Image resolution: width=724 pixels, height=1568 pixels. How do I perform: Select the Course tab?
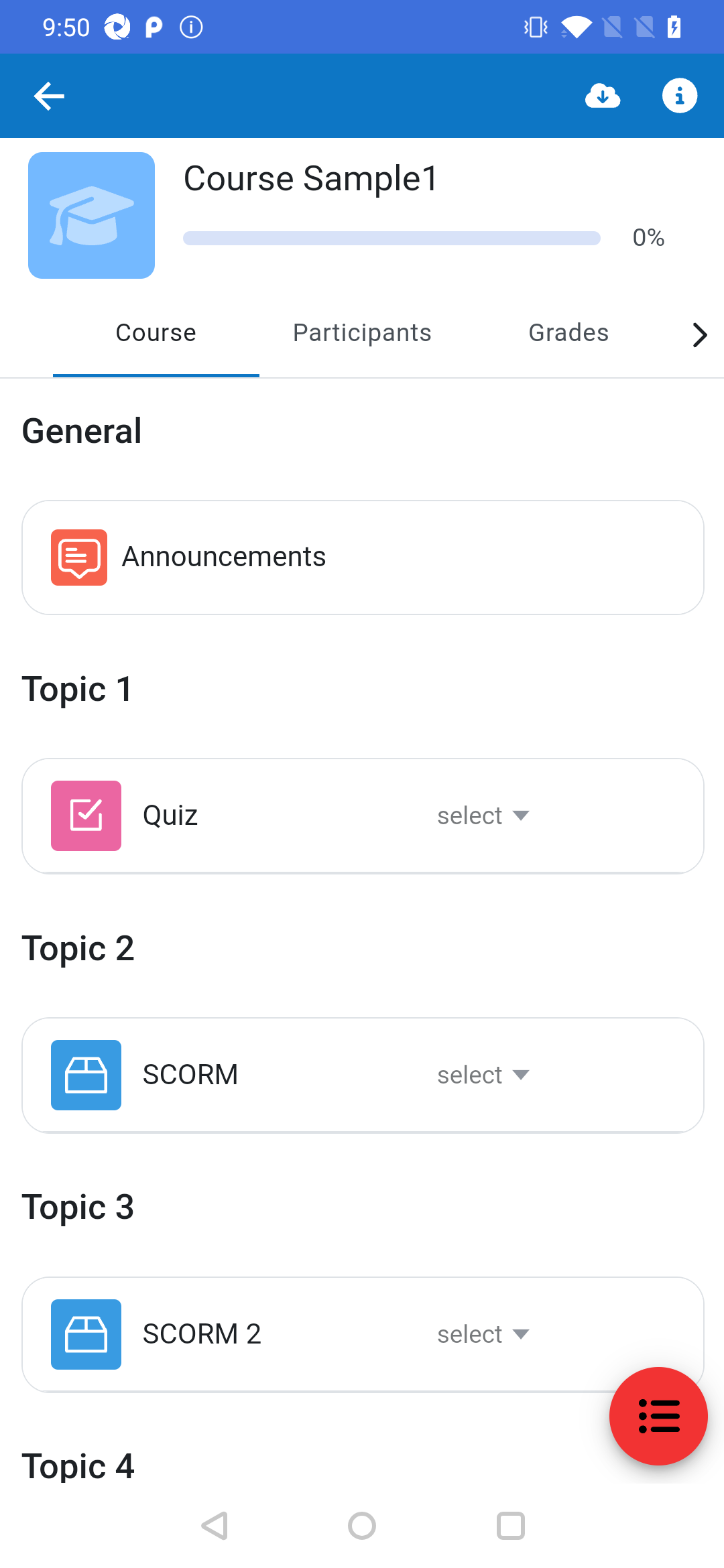click(x=156, y=333)
